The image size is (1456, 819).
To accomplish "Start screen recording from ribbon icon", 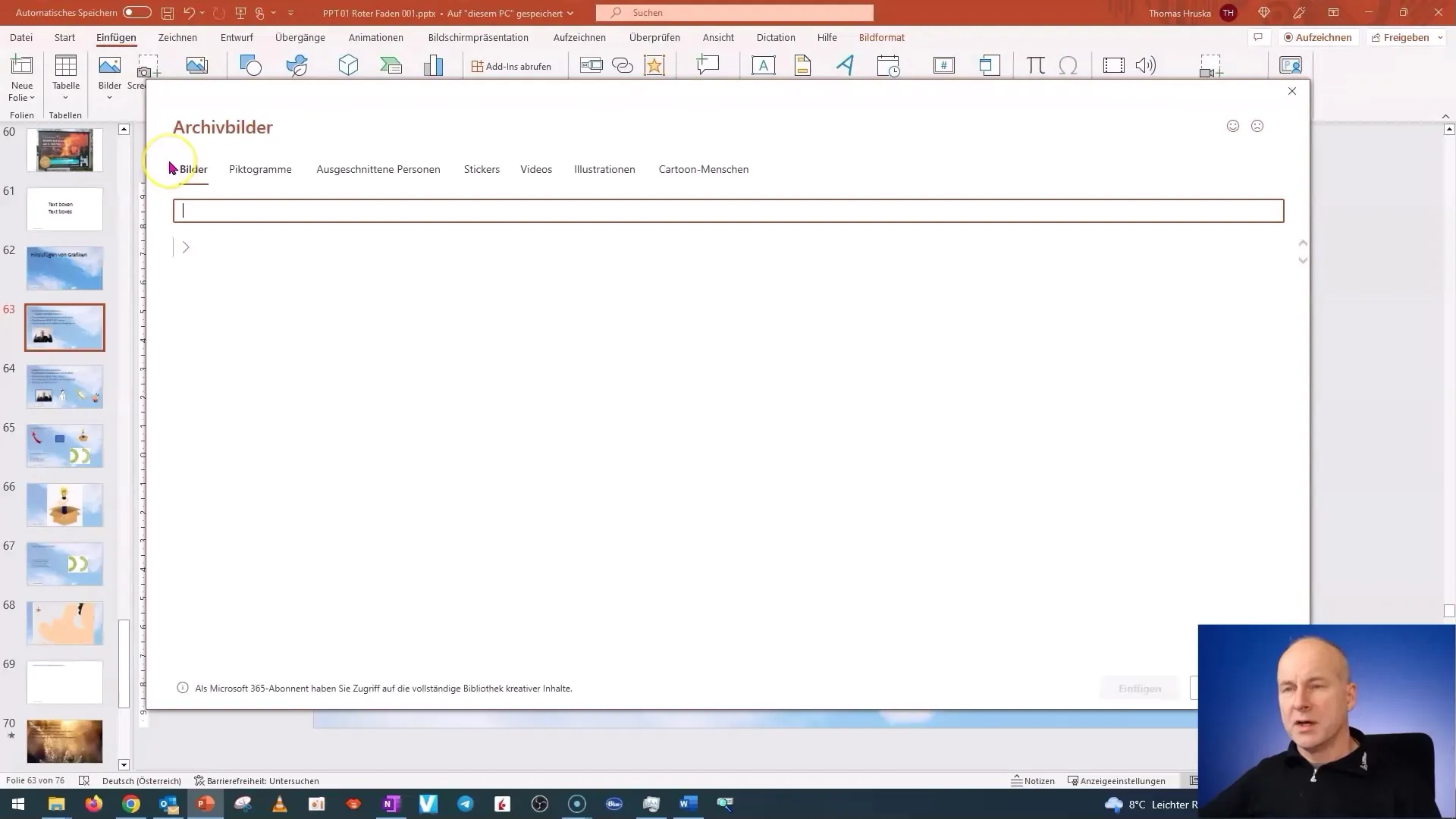I will [x=1211, y=66].
